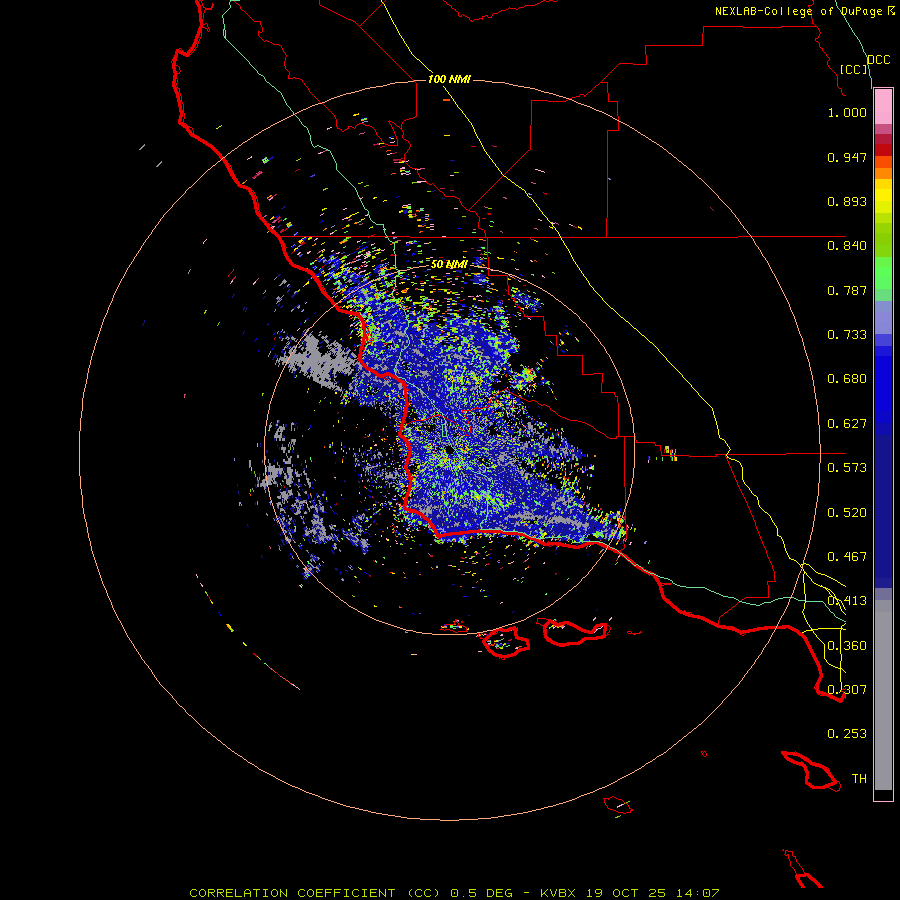Click the Correlation Coefficient KVBX caption
The height and width of the screenshot is (900, 900).
pyautogui.click(x=454, y=893)
